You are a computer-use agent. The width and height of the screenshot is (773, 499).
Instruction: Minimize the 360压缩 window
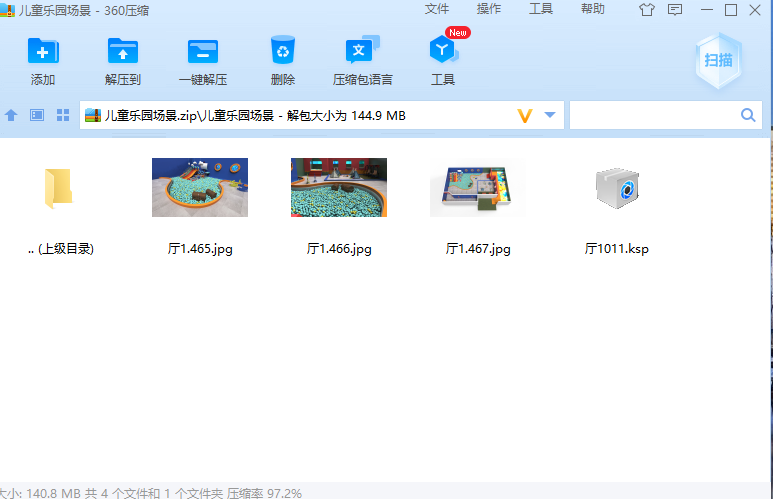click(707, 10)
